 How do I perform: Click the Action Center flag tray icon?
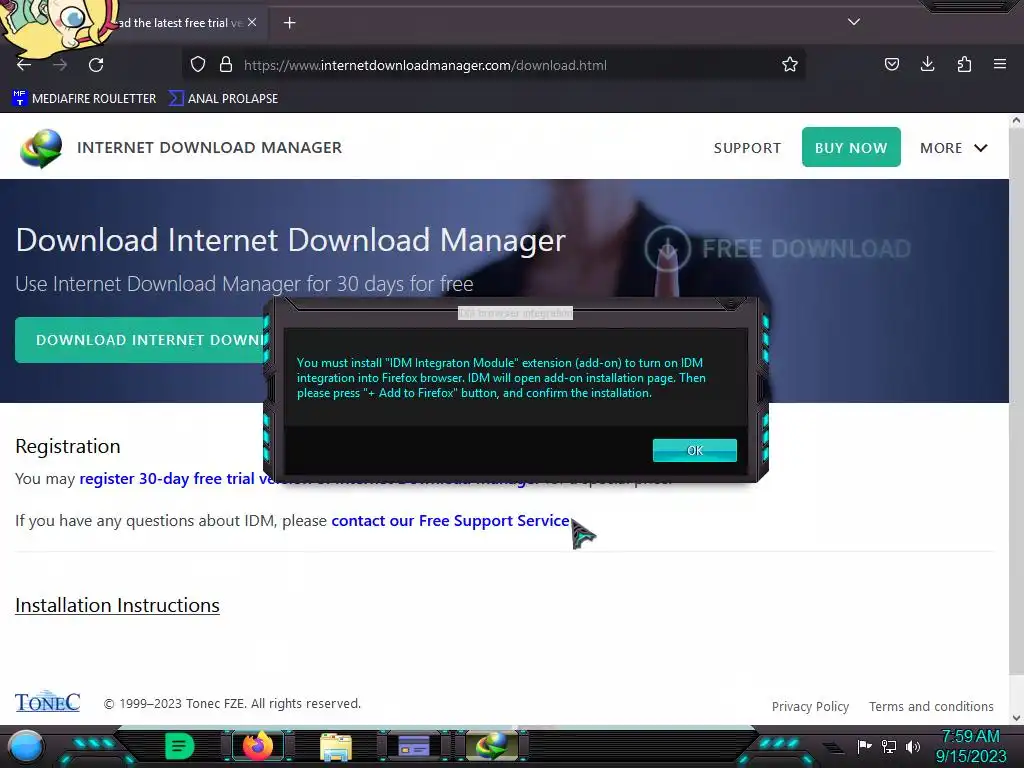tap(864, 746)
